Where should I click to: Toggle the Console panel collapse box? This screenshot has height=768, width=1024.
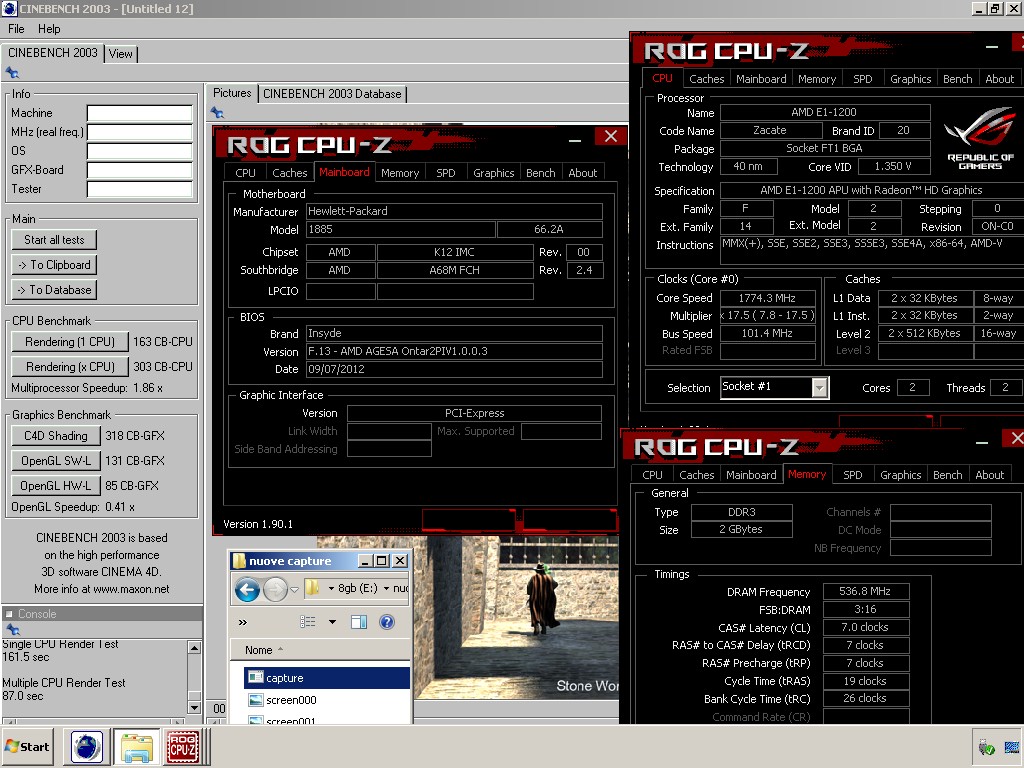pos(9,614)
